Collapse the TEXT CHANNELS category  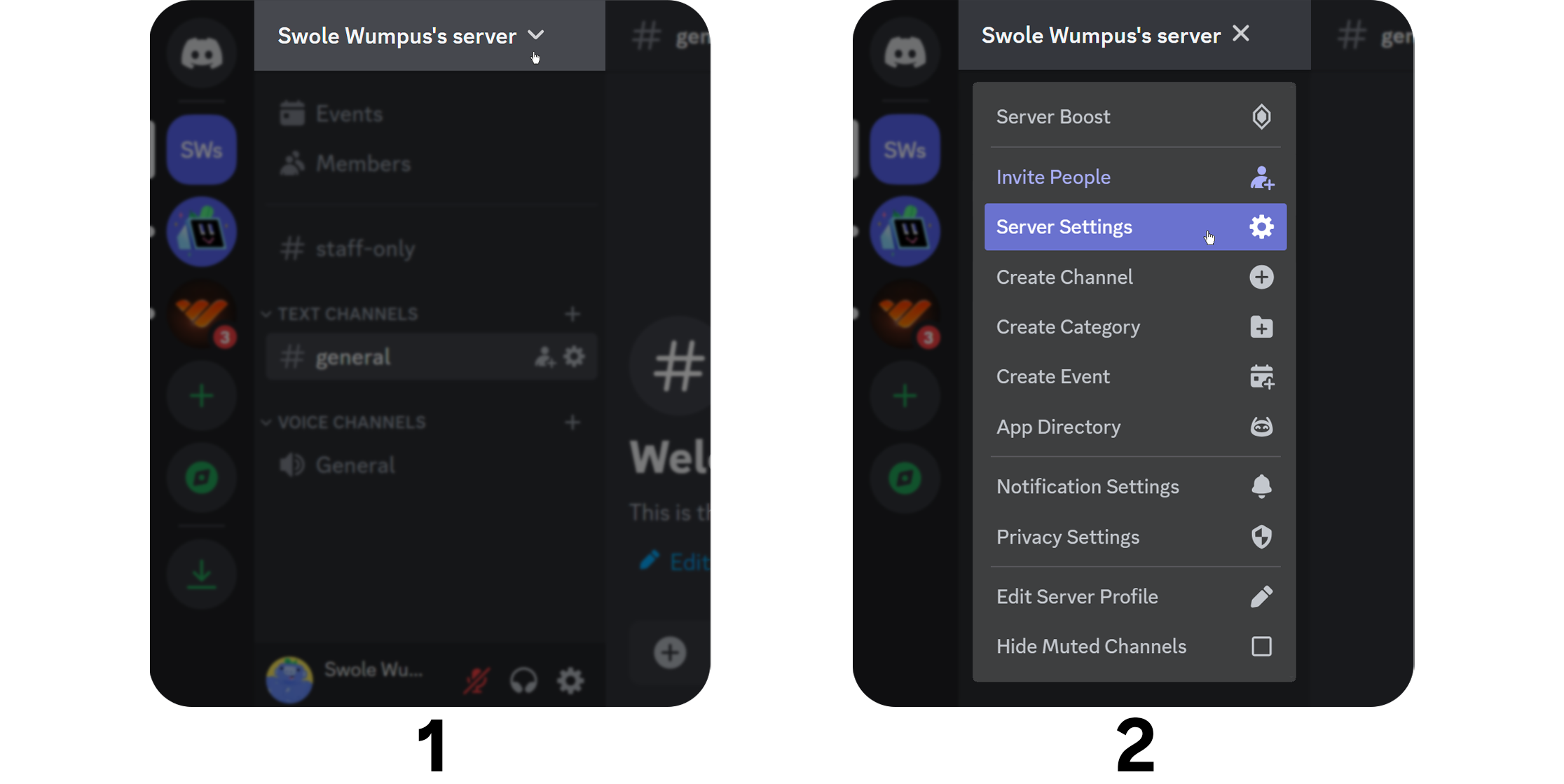click(x=341, y=314)
